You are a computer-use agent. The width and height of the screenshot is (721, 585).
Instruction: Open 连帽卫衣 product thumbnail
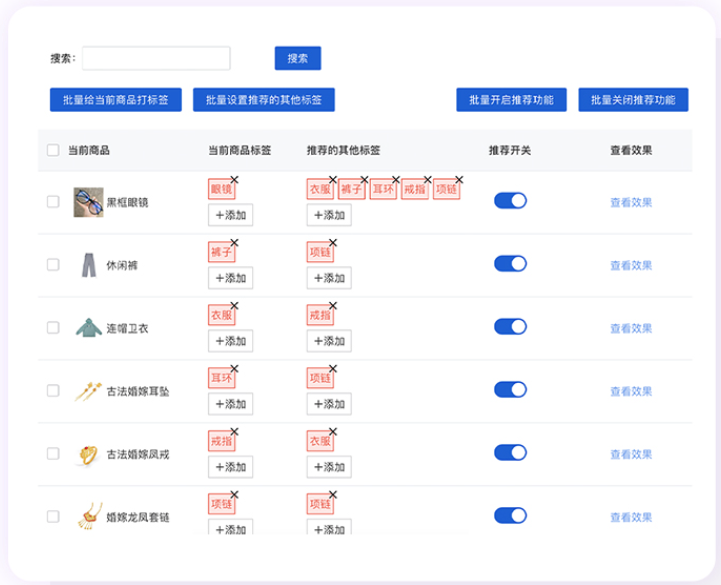click(89, 328)
